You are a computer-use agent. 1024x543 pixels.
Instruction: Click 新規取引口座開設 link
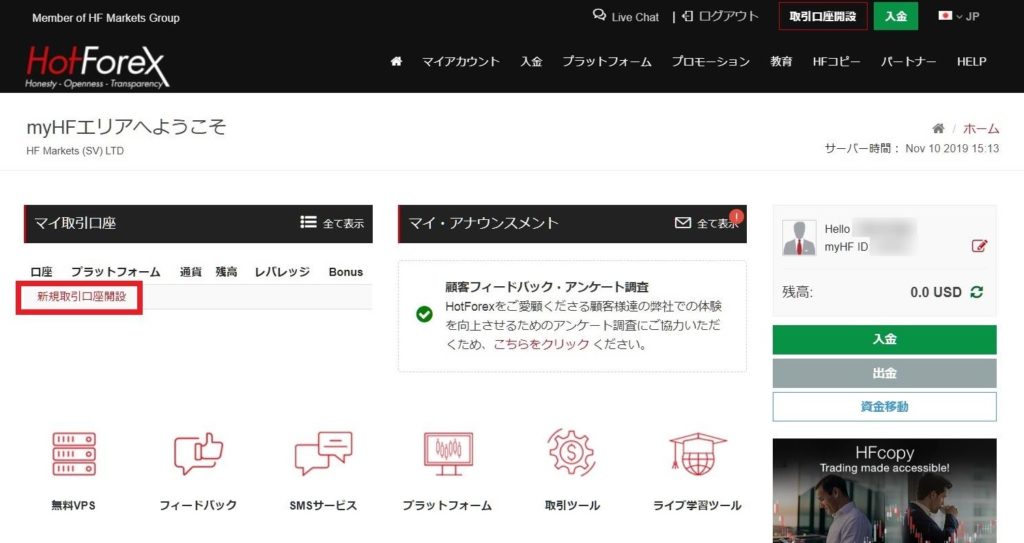(x=82, y=296)
